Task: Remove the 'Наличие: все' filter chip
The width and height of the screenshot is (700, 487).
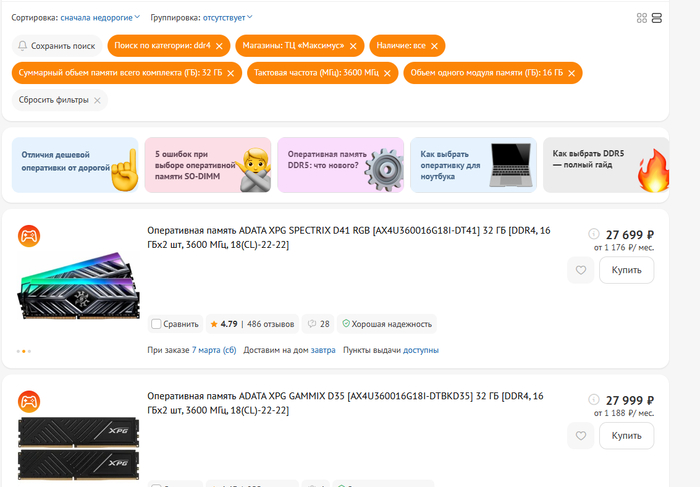Action: point(435,46)
